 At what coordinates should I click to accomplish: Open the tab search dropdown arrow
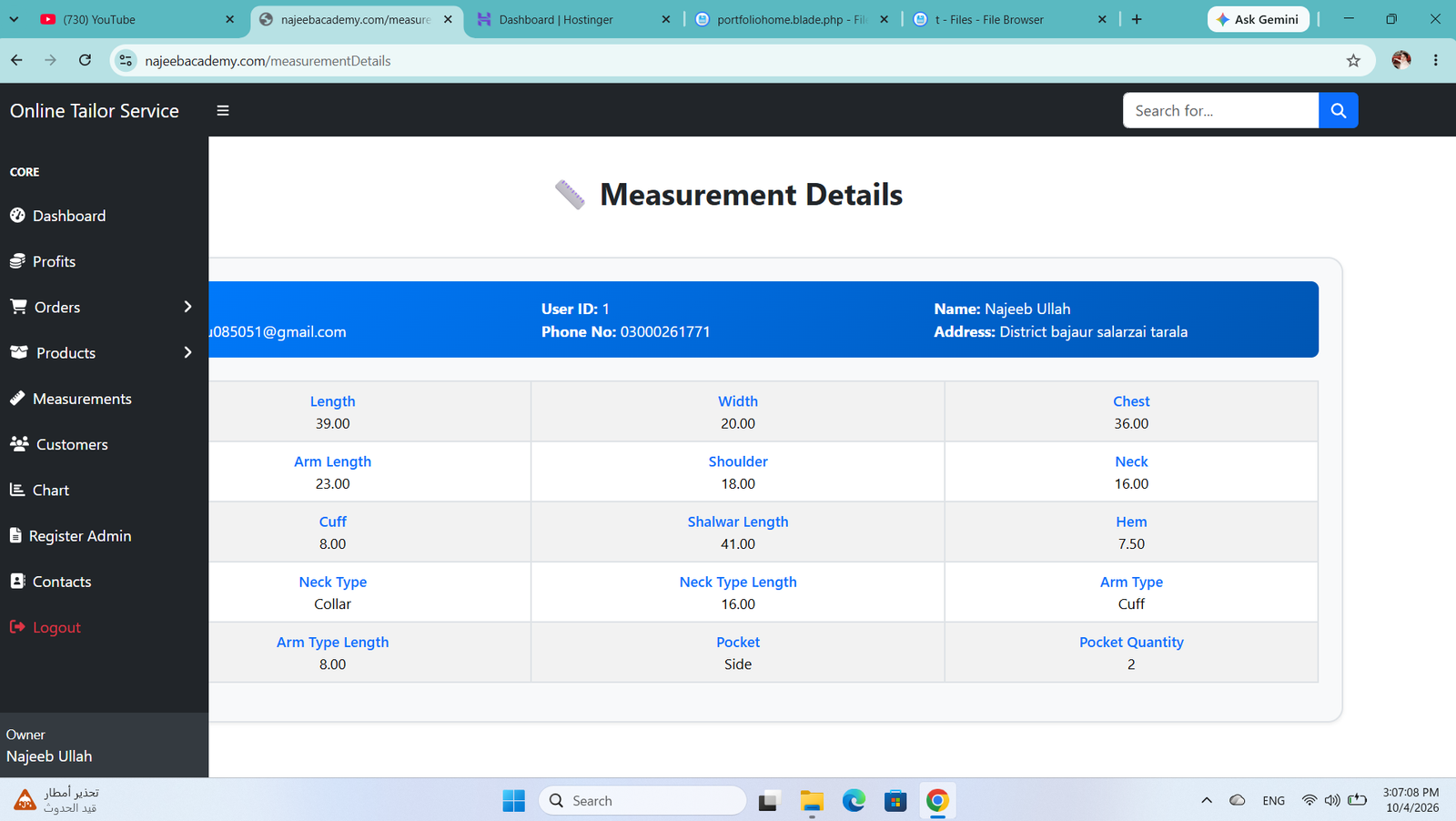point(14,19)
